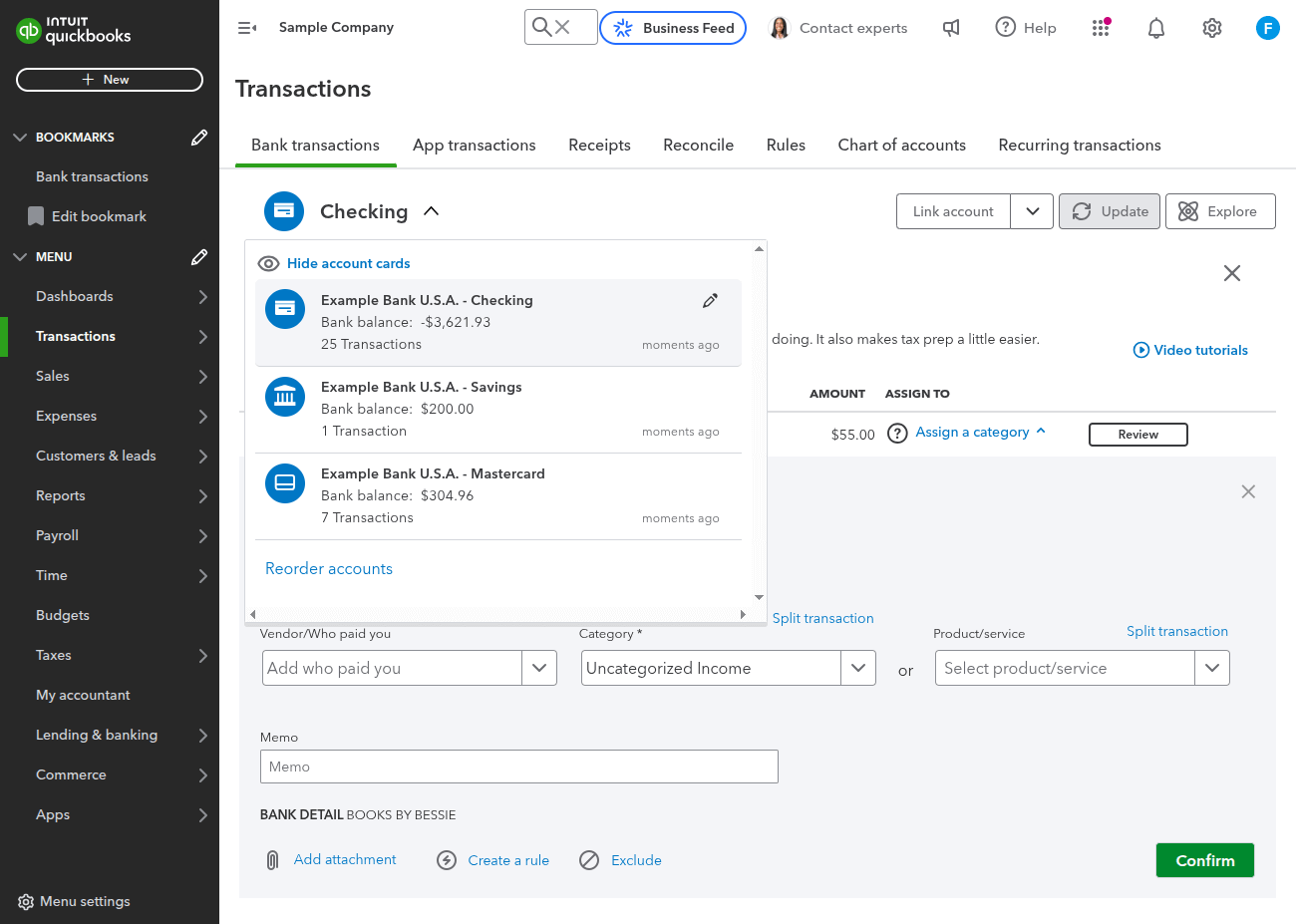Click the Business Feed button
The height and width of the screenshot is (924, 1296).
pyautogui.click(x=673, y=28)
